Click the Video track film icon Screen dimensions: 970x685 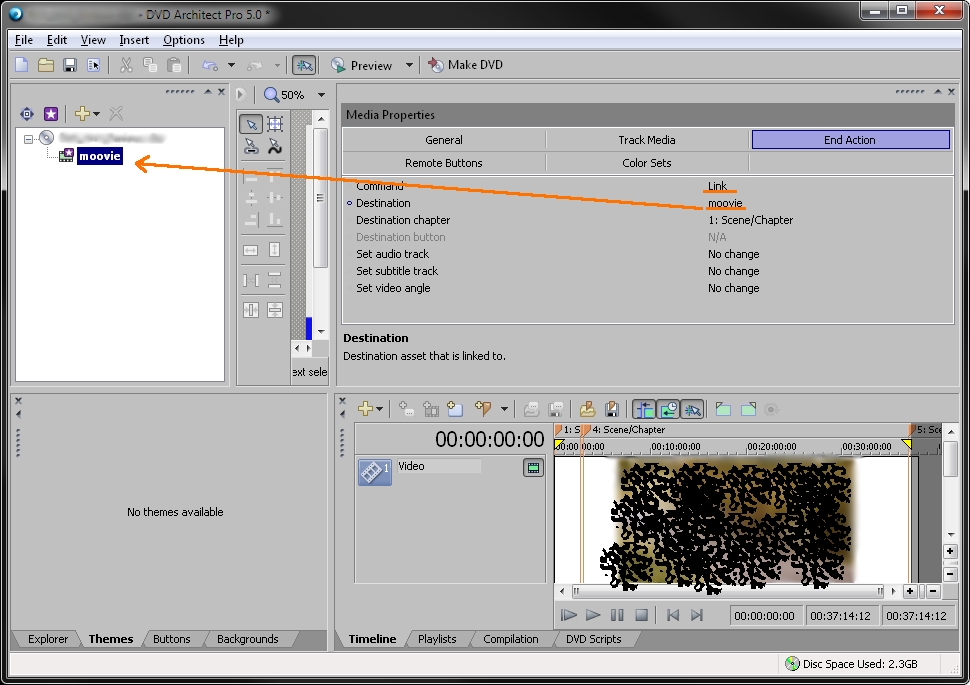374,472
